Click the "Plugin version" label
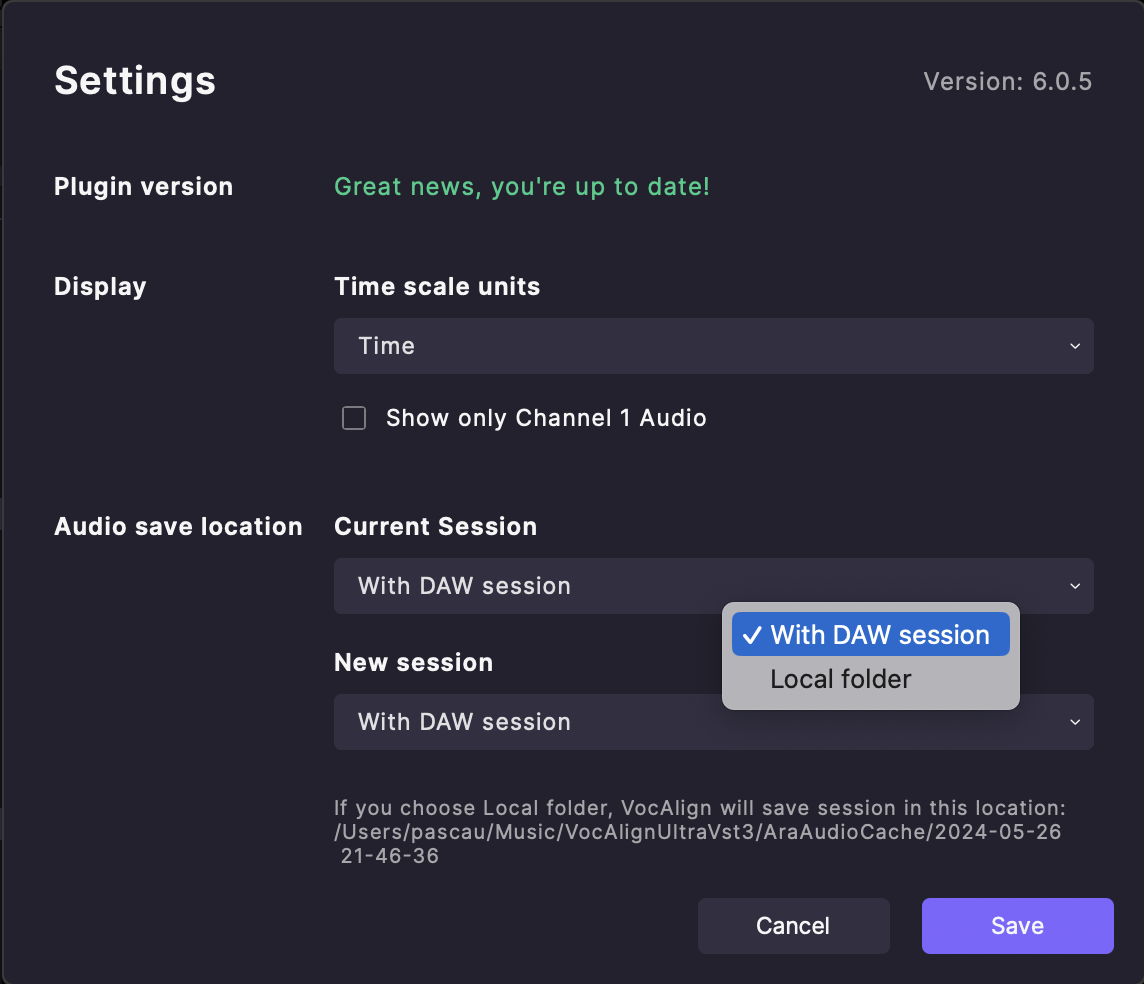1144x984 pixels. (x=143, y=187)
